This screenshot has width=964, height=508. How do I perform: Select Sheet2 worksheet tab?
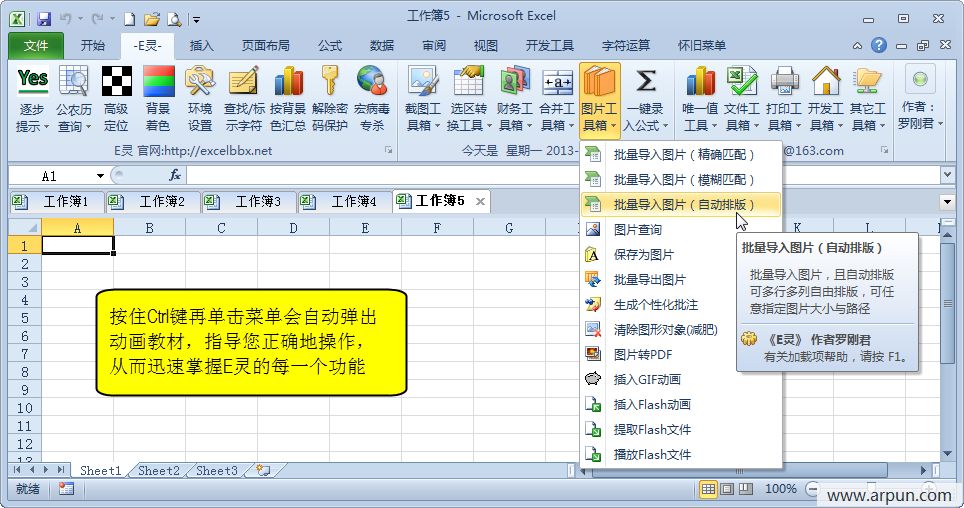click(x=159, y=470)
